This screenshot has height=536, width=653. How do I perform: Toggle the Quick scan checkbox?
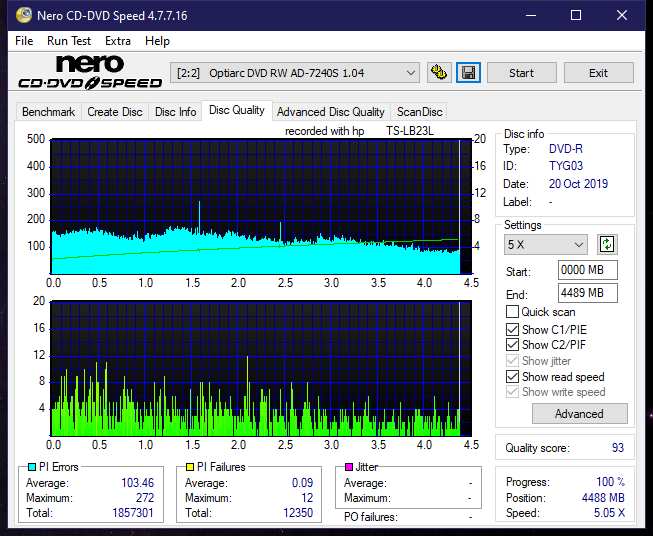512,312
